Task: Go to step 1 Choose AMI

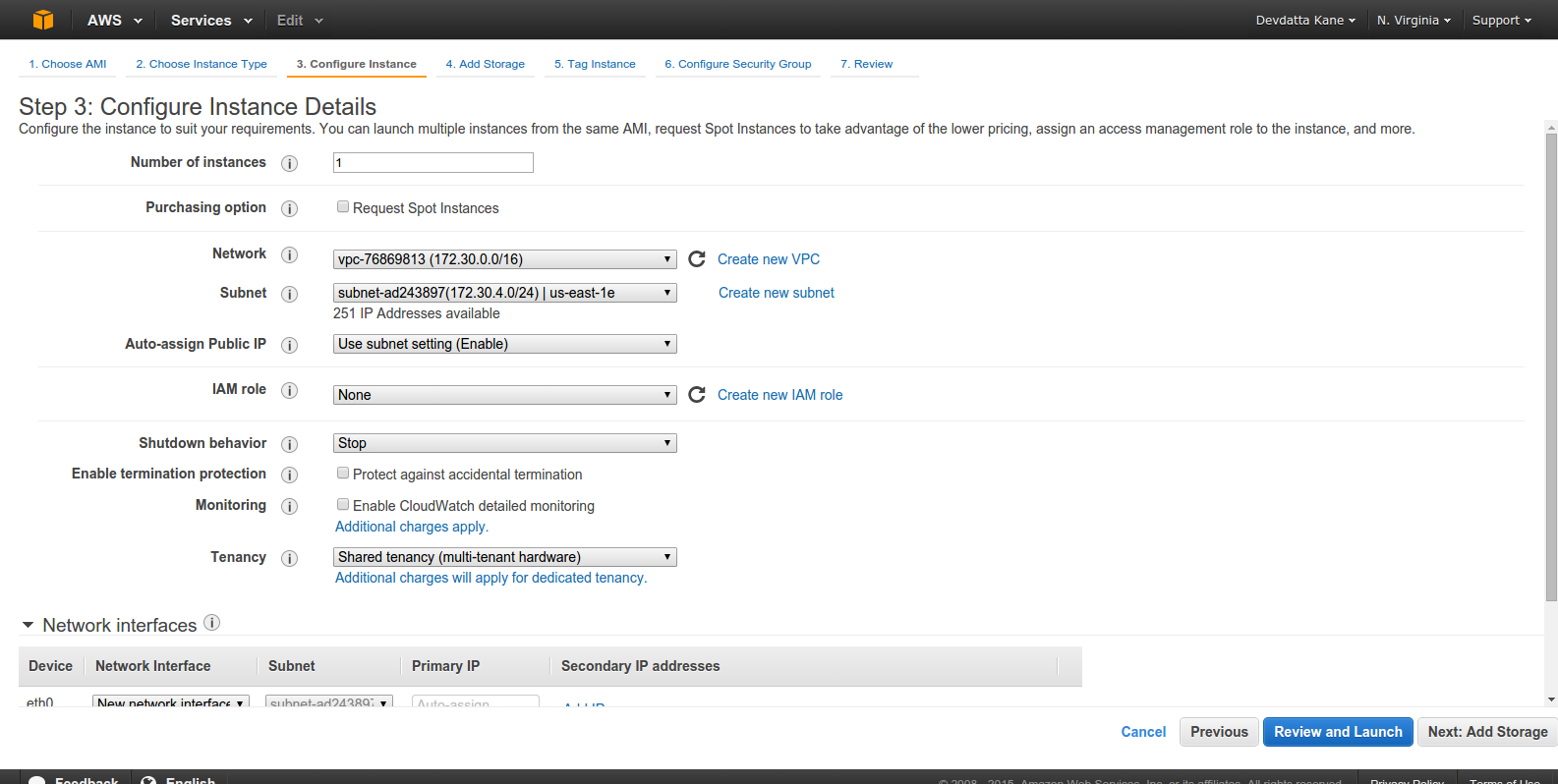Action: pyautogui.click(x=68, y=64)
